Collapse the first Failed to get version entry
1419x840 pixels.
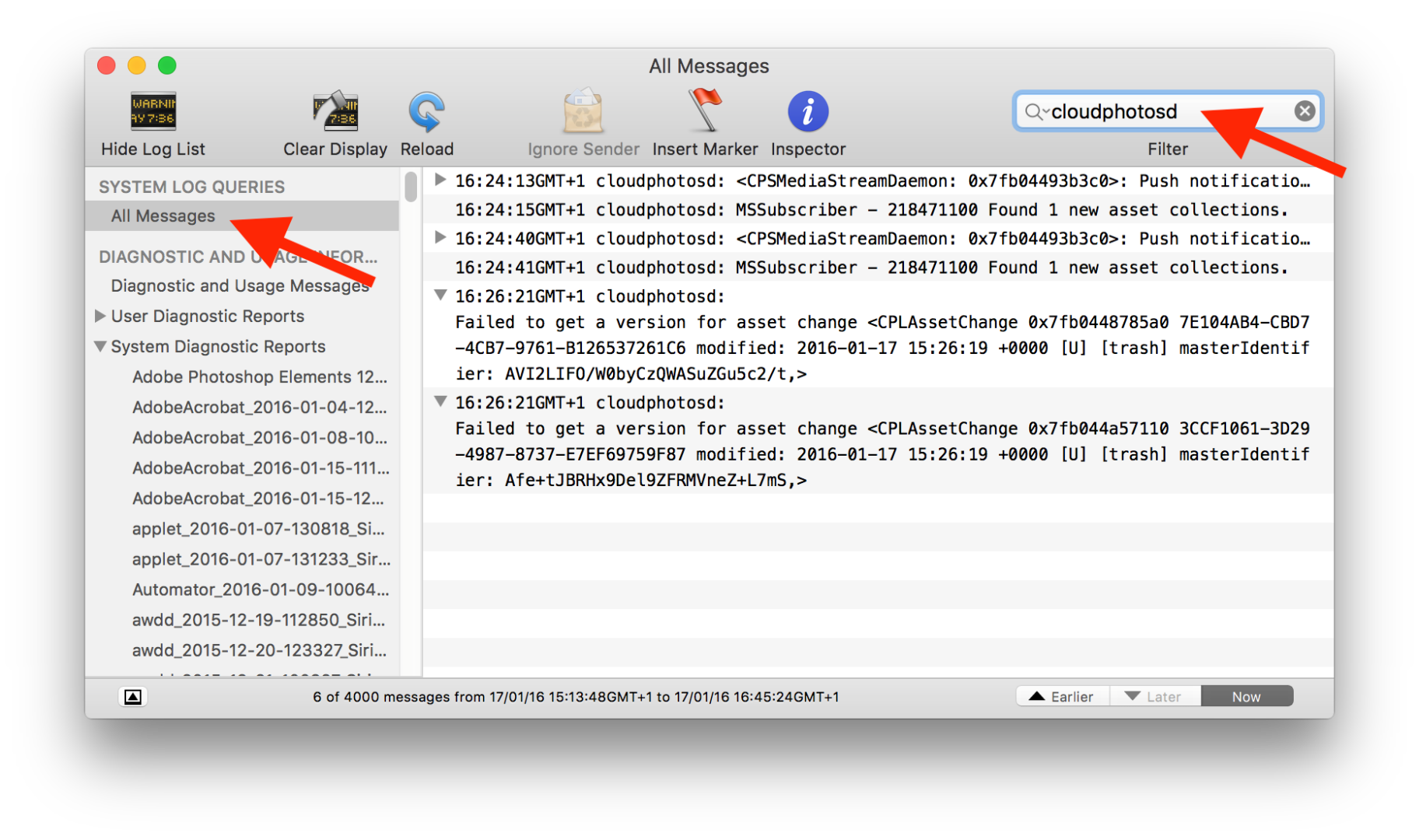[x=440, y=295]
